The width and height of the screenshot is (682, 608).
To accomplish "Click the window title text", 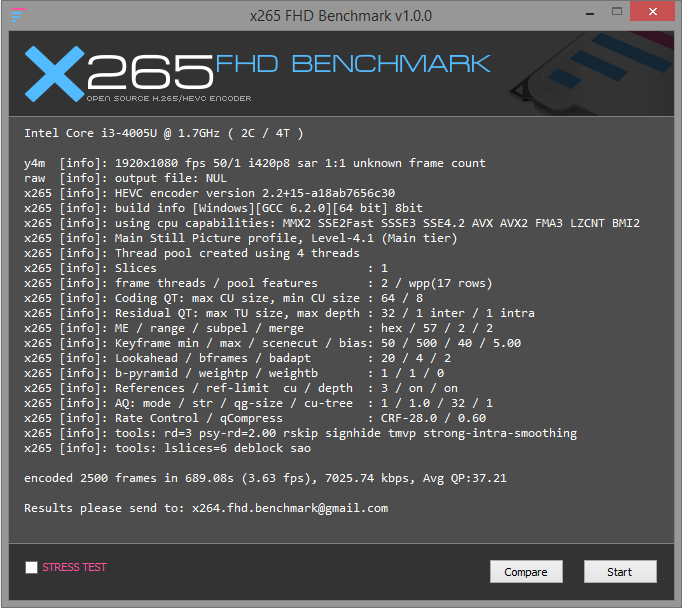I will (x=341, y=14).
